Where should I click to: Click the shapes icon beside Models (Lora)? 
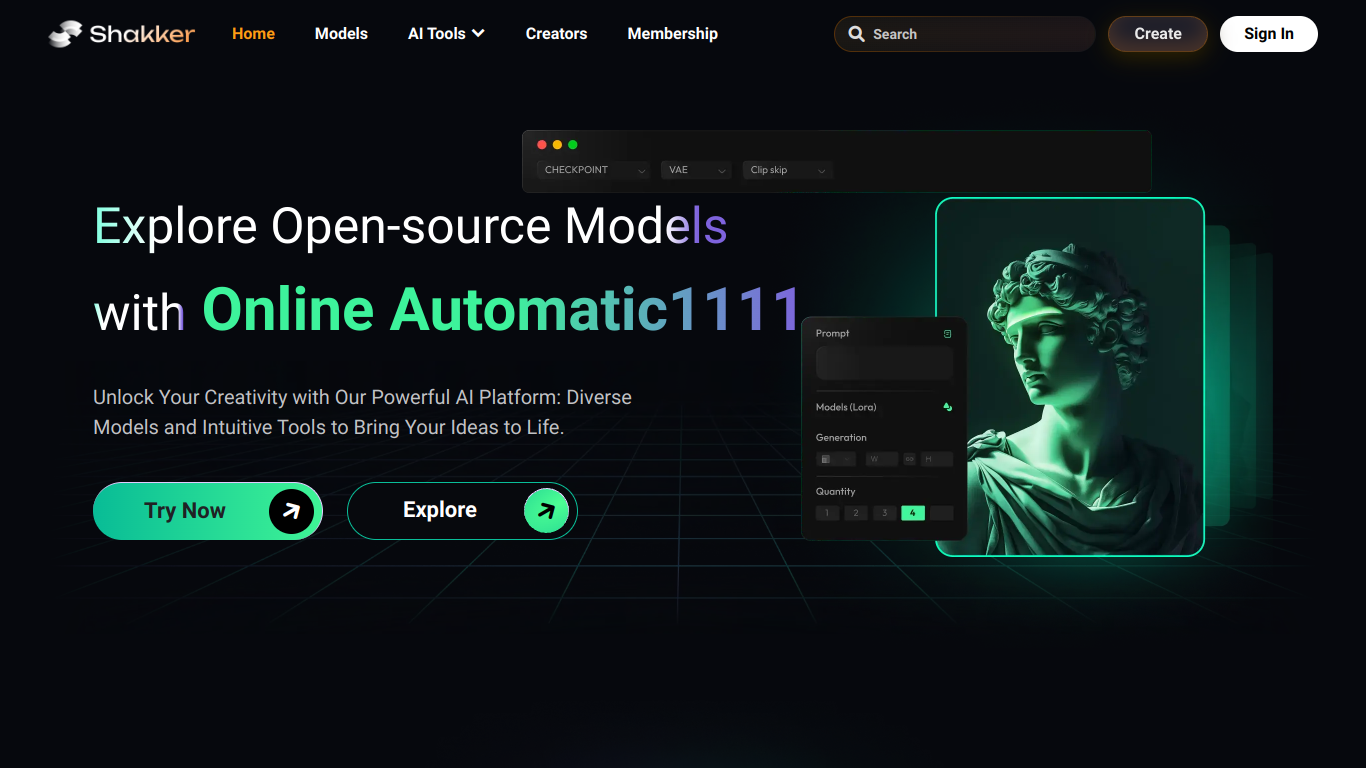(x=948, y=407)
